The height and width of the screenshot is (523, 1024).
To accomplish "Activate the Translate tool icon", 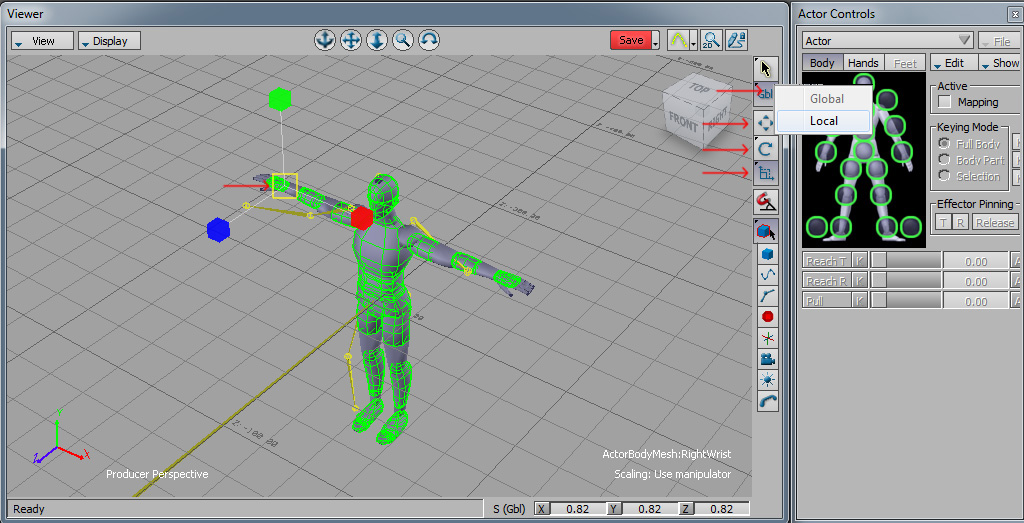I will click(766, 123).
